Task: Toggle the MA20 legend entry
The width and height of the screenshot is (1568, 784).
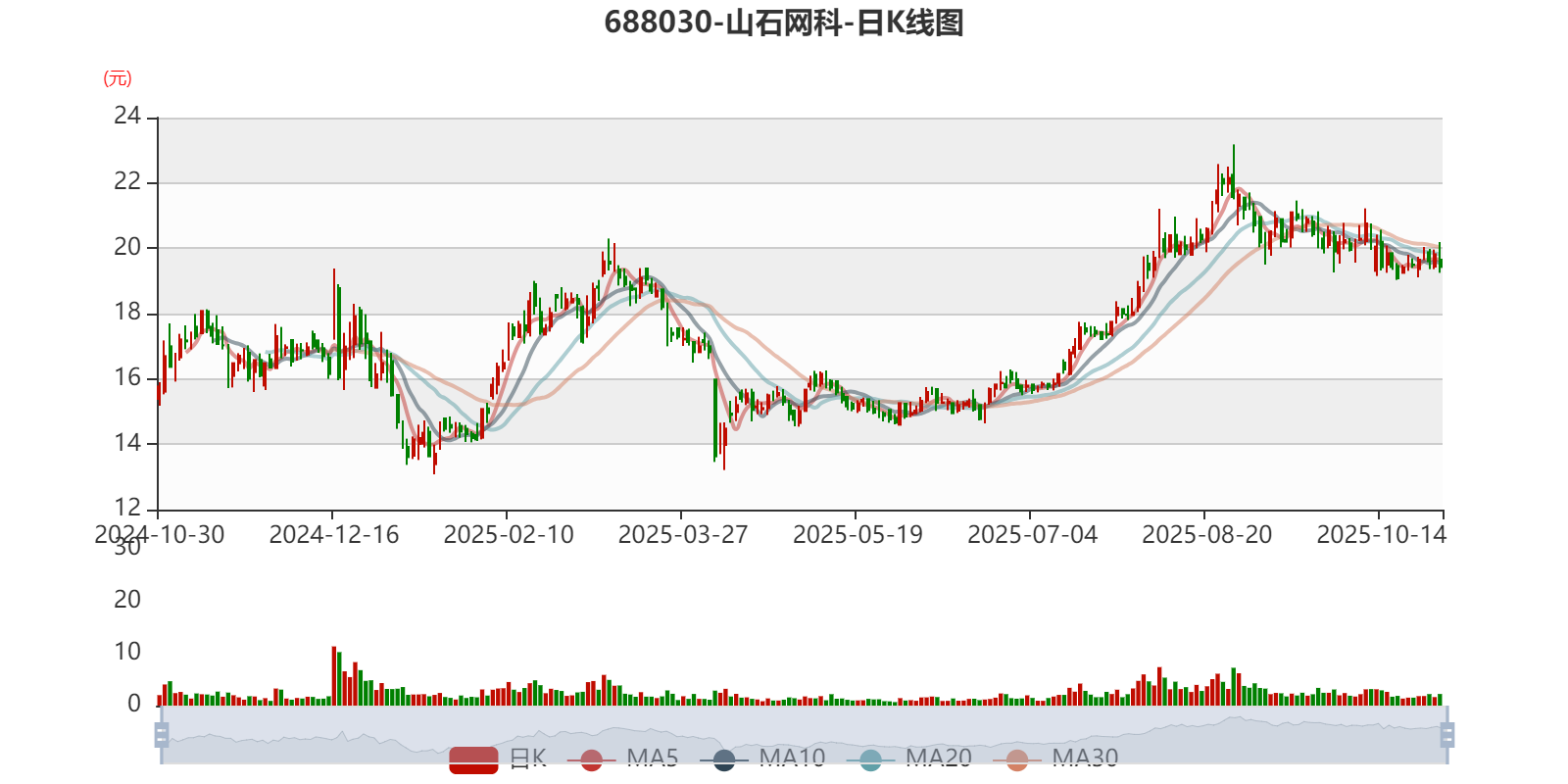Action: [x=909, y=759]
